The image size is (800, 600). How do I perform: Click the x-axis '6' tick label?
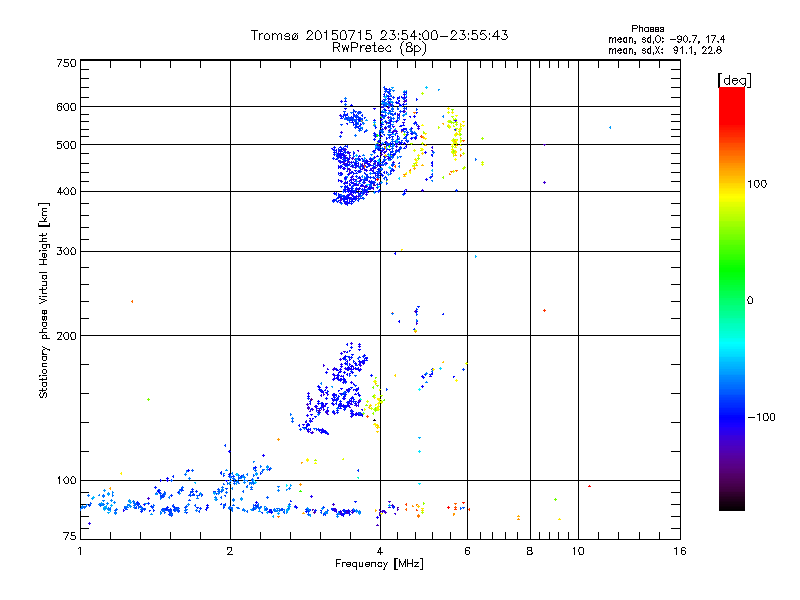(x=467, y=551)
